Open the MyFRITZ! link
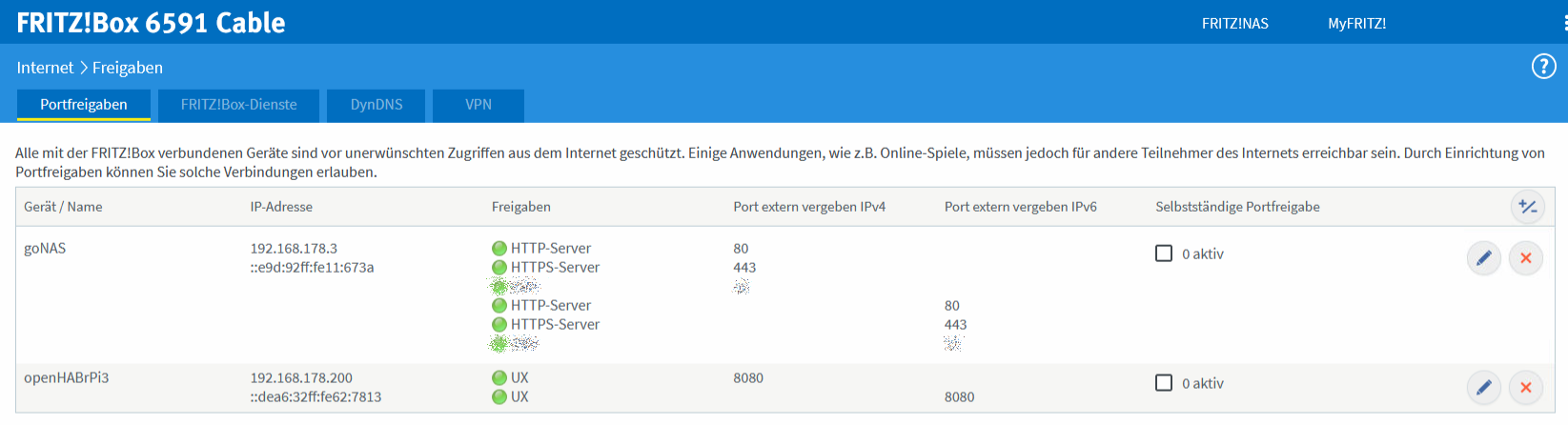Viewport: 1568px width, 425px height. click(x=1357, y=24)
